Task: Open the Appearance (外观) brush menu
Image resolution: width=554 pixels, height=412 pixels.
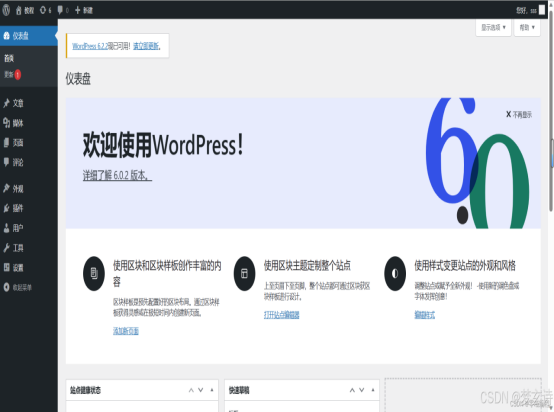Action: click(29, 189)
